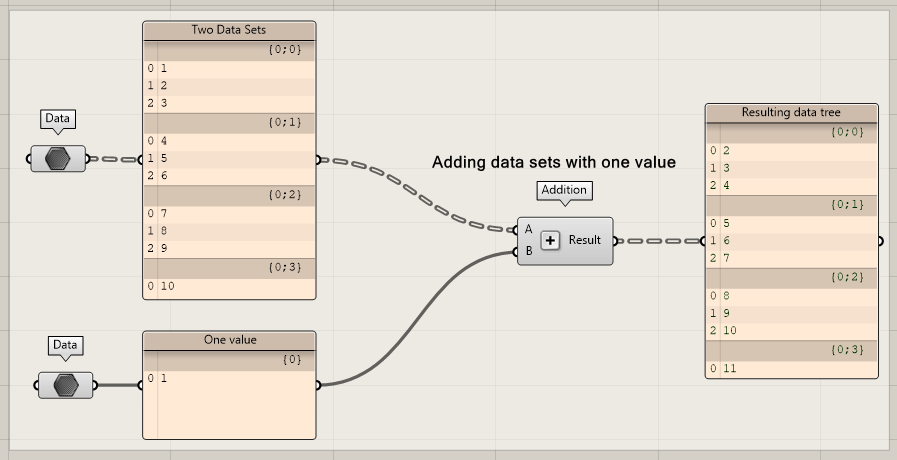Select the Two Data Sets panel title
Screen dimensions: 897x460
(229, 30)
